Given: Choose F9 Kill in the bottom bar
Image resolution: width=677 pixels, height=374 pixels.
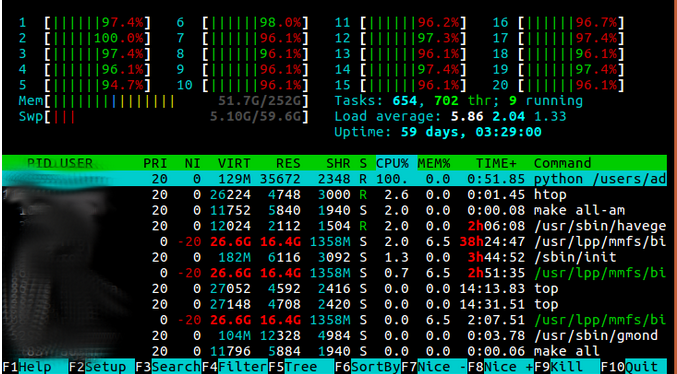Looking at the screenshot, I should tap(567, 367).
